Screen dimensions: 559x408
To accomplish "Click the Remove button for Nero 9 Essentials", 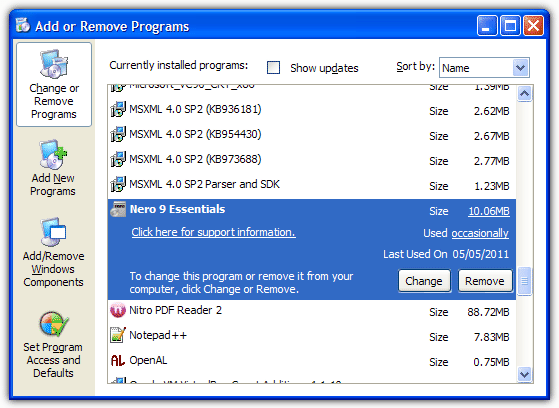I will click(x=485, y=281).
